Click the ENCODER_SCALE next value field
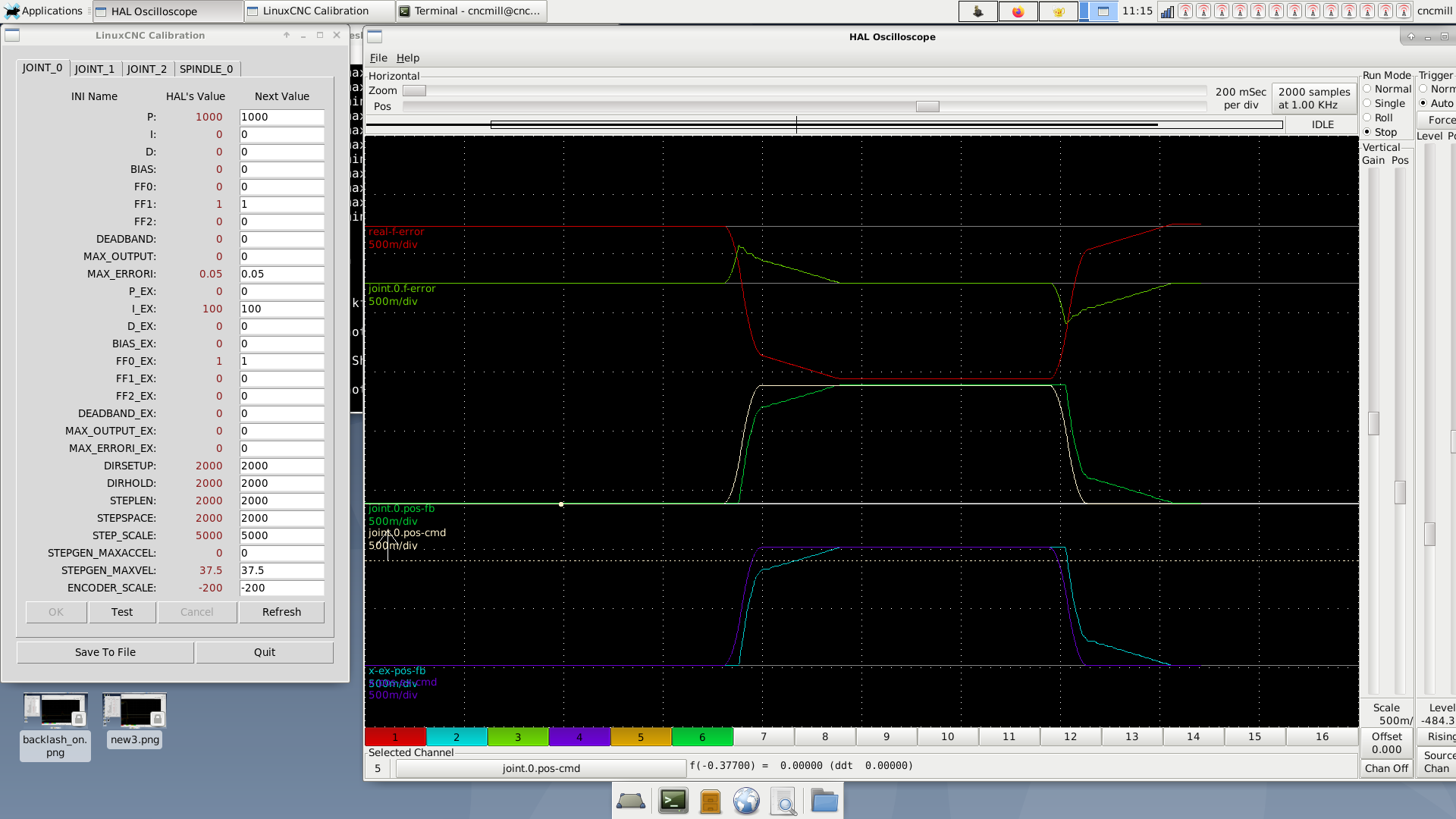Screen dimensions: 1456x819 (x=282, y=588)
